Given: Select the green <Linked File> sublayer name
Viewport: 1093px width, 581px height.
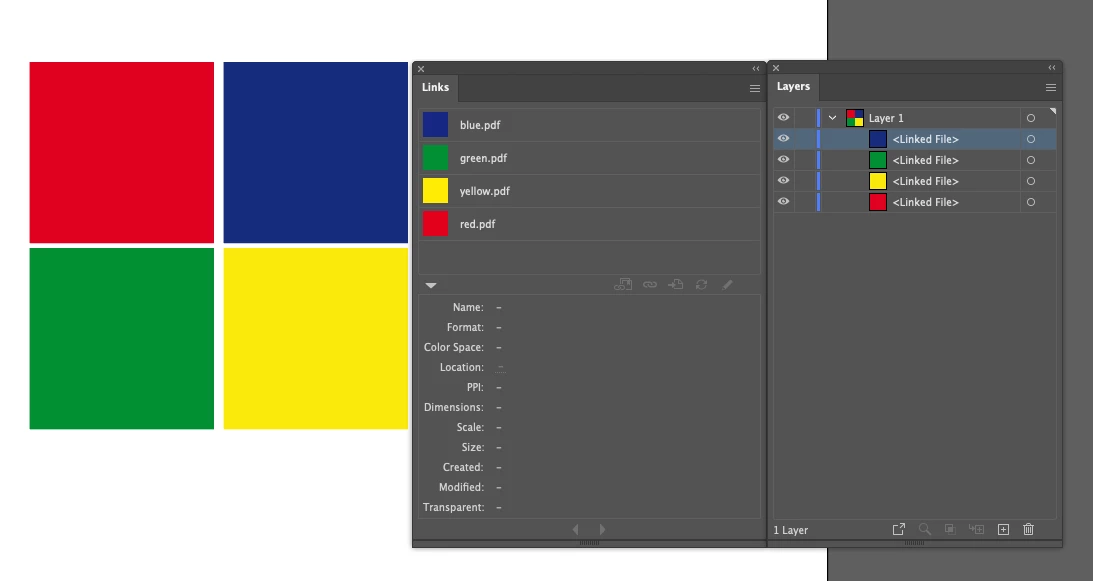Looking at the screenshot, I should click(926, 160).
